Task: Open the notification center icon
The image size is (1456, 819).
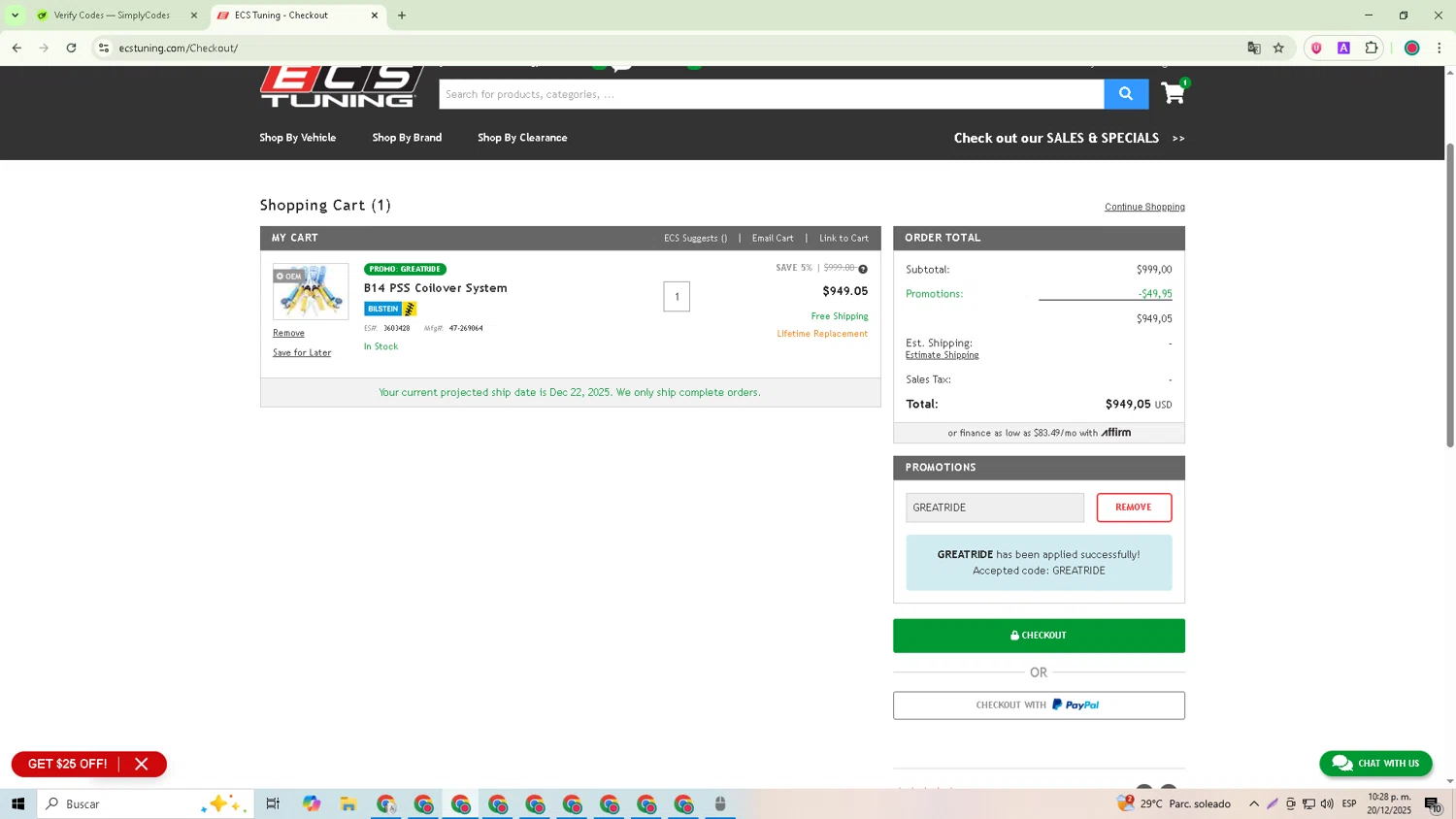Action: click(x=1433, y=804)
